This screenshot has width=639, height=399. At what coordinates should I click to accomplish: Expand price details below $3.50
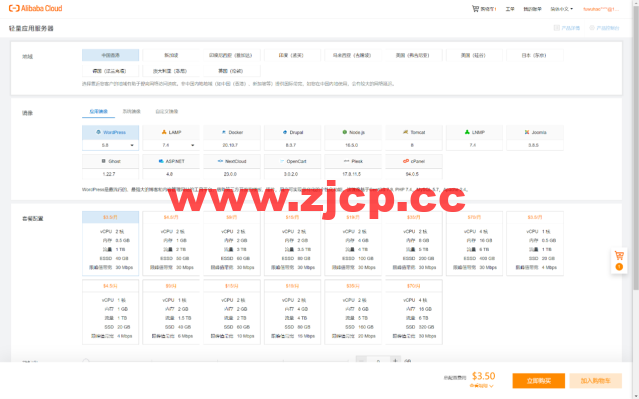point(482,386)
